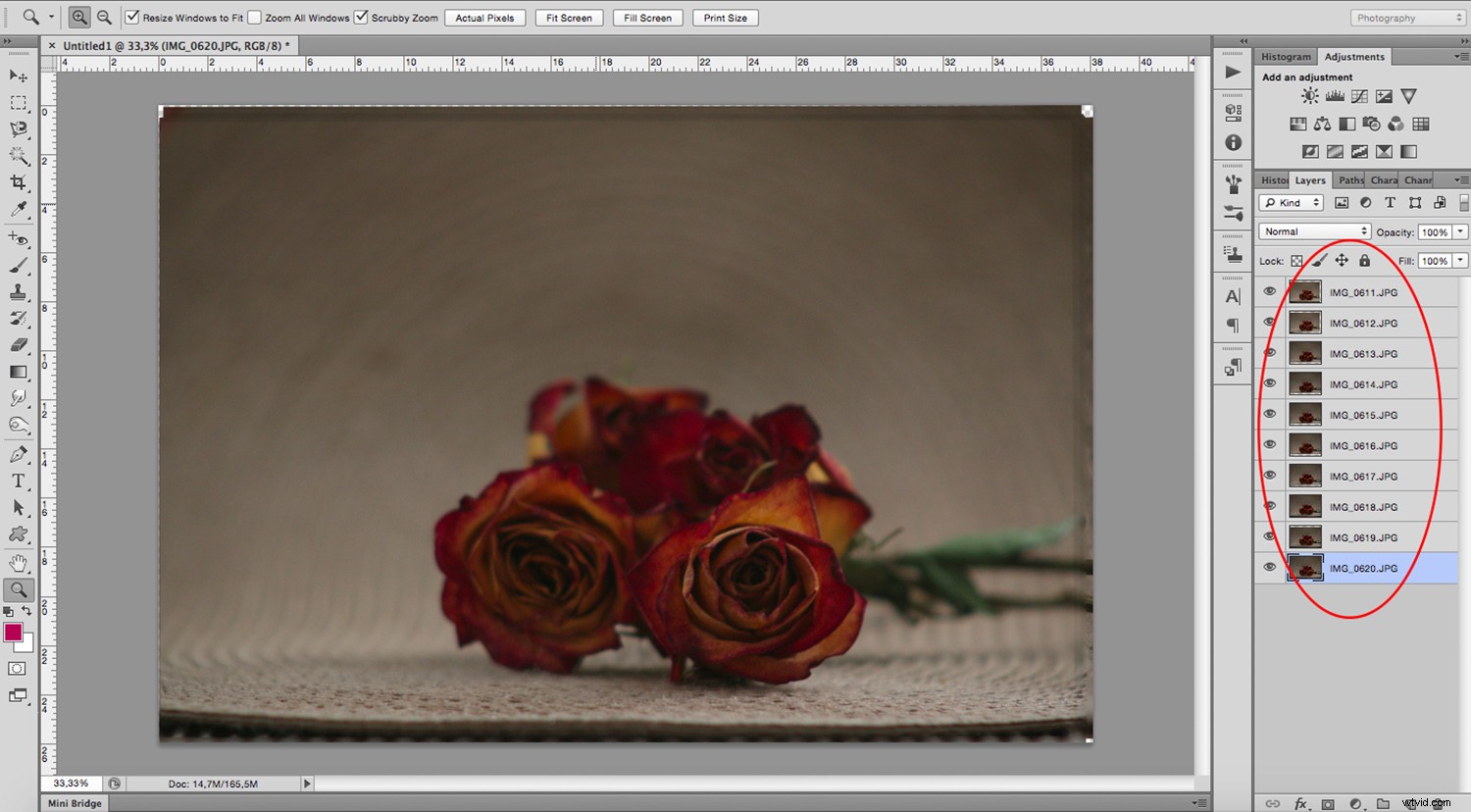Switch to the Paths tab

tap(1349, 179)
